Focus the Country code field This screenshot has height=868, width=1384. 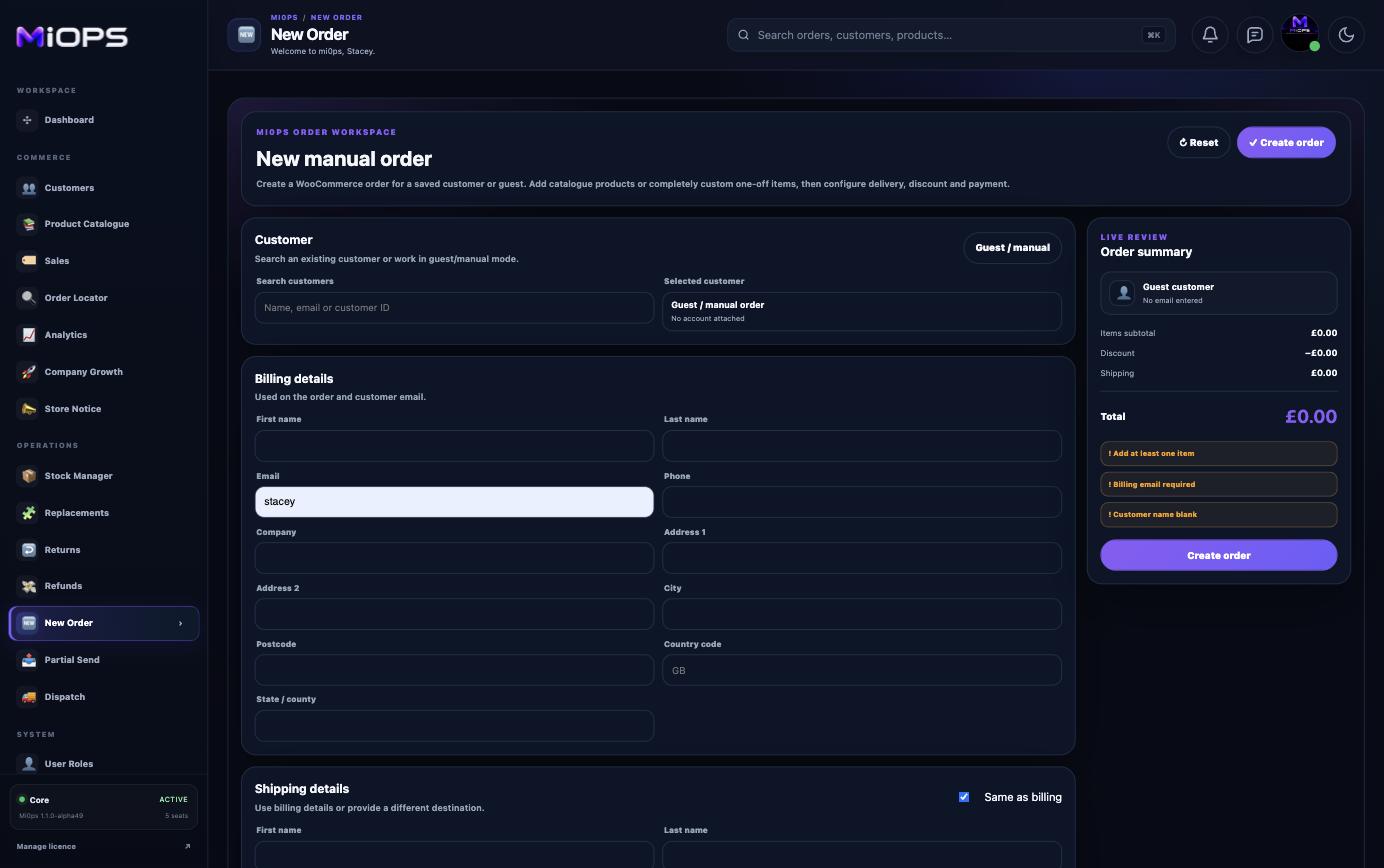(862, 670)
